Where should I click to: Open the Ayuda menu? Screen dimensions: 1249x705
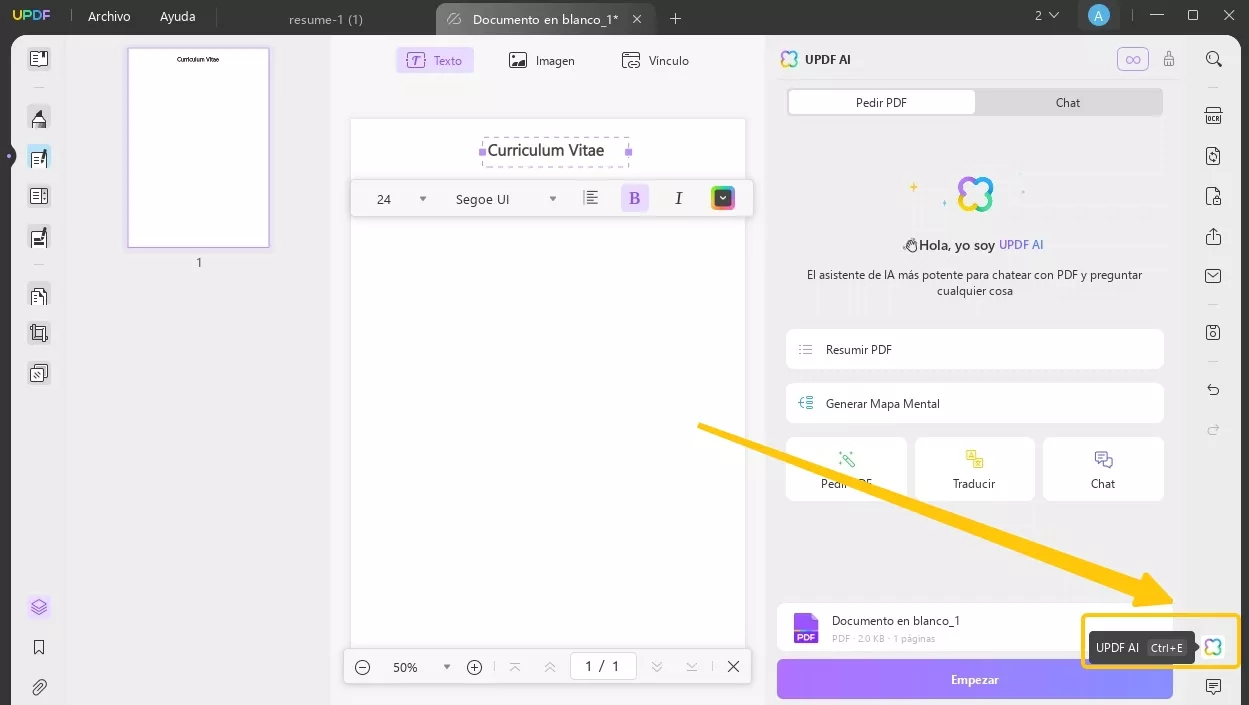[178, 17]
